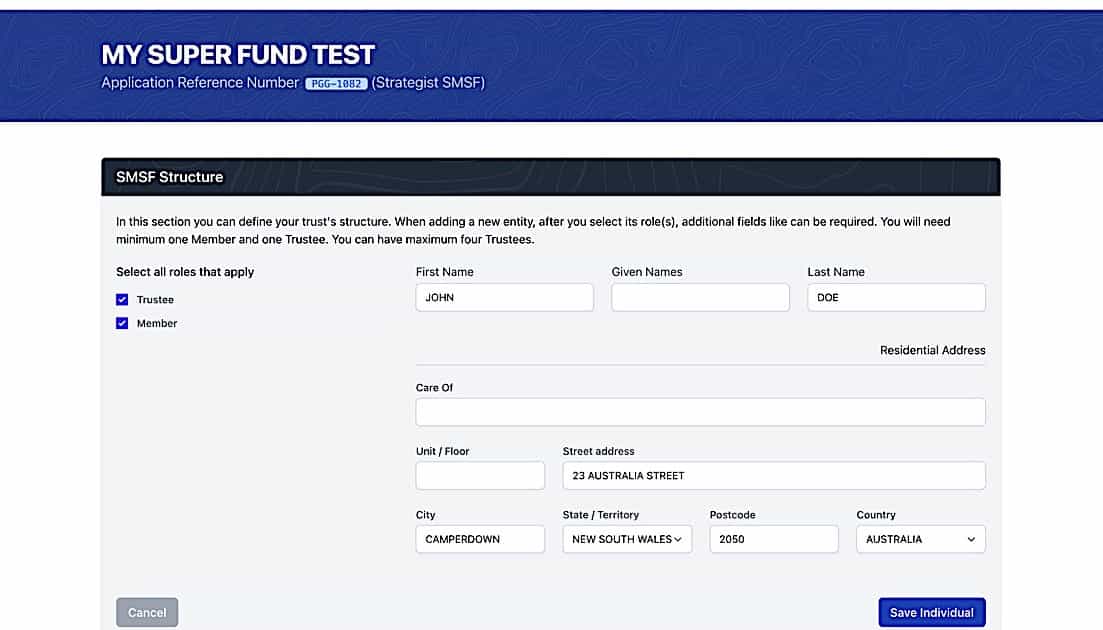Open the State / Territory dropdown
This screenshot has height=630, width=1103.
point(627,538)
